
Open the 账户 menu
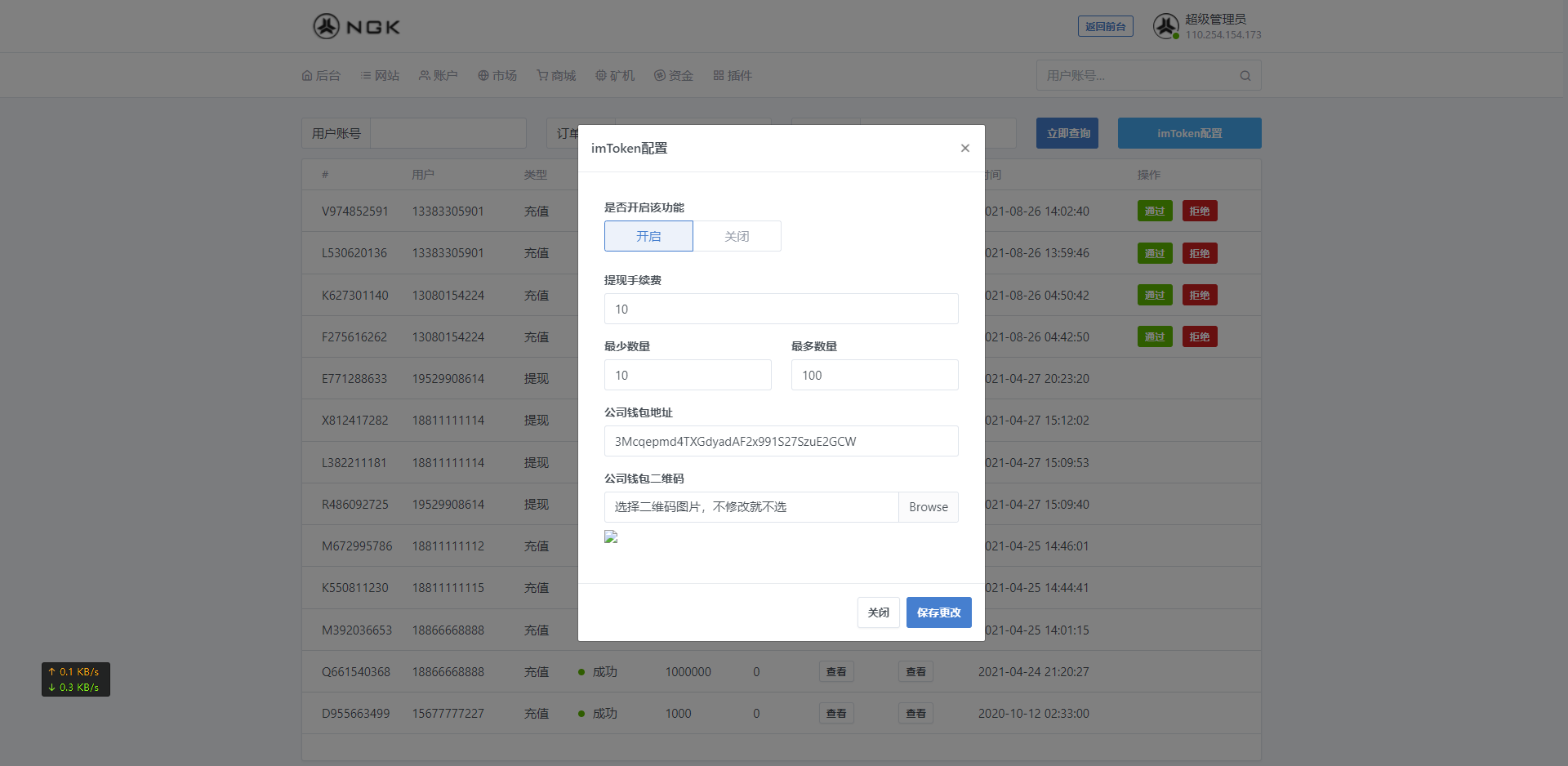coord(439,75)
